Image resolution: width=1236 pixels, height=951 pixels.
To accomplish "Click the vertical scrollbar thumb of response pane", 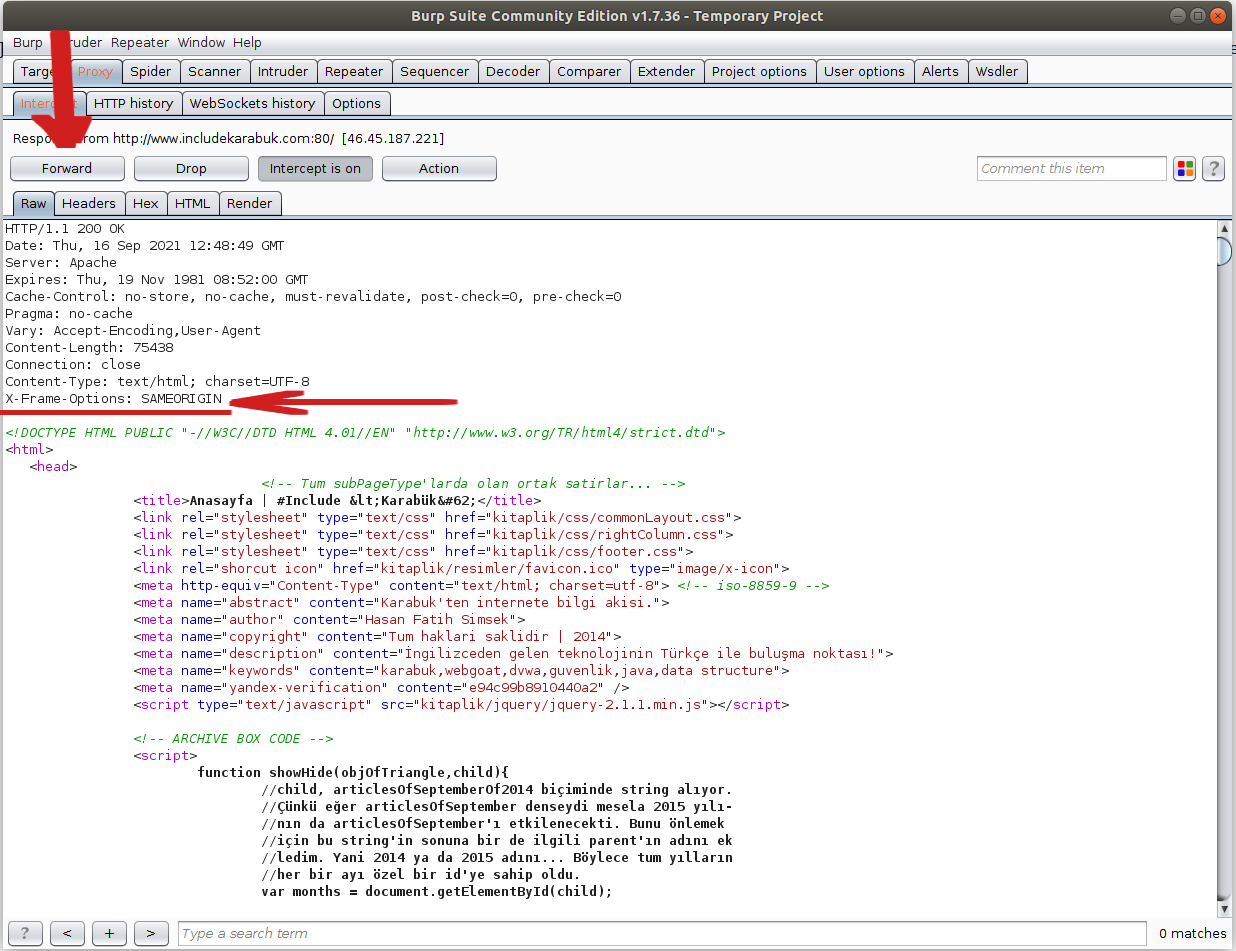I will click(1224, 251).
